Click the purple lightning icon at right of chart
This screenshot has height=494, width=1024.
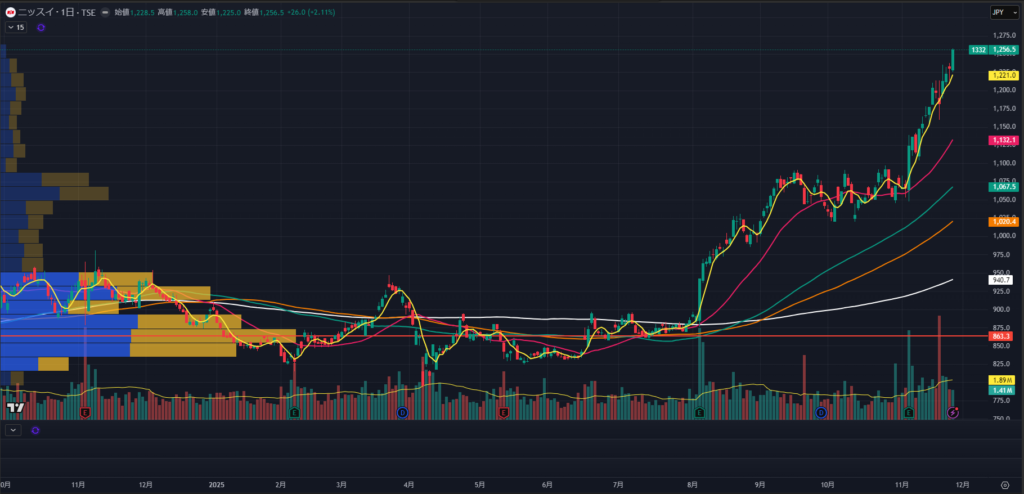tap(953, 411)
